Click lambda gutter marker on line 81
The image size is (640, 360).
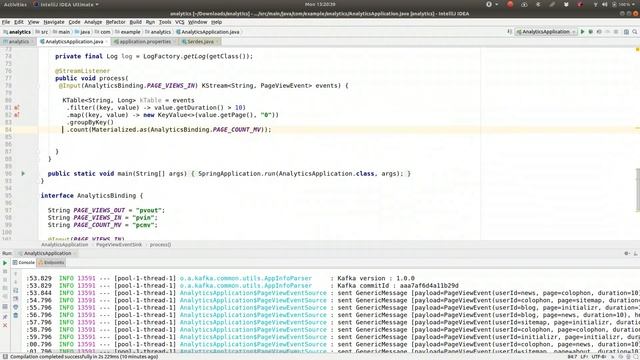[17, 108]
